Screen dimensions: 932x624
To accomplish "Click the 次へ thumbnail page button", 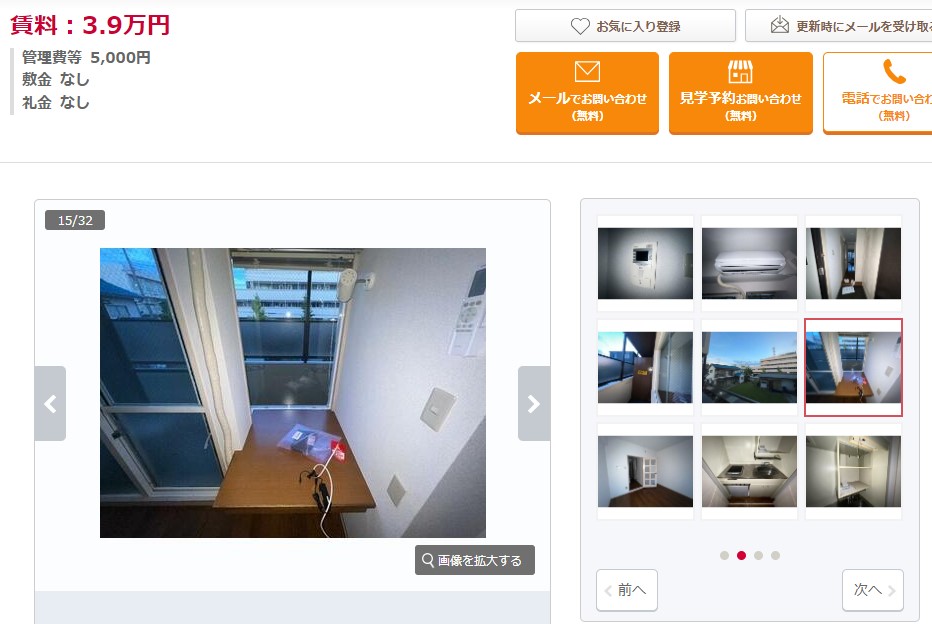I will coord(873,590).
